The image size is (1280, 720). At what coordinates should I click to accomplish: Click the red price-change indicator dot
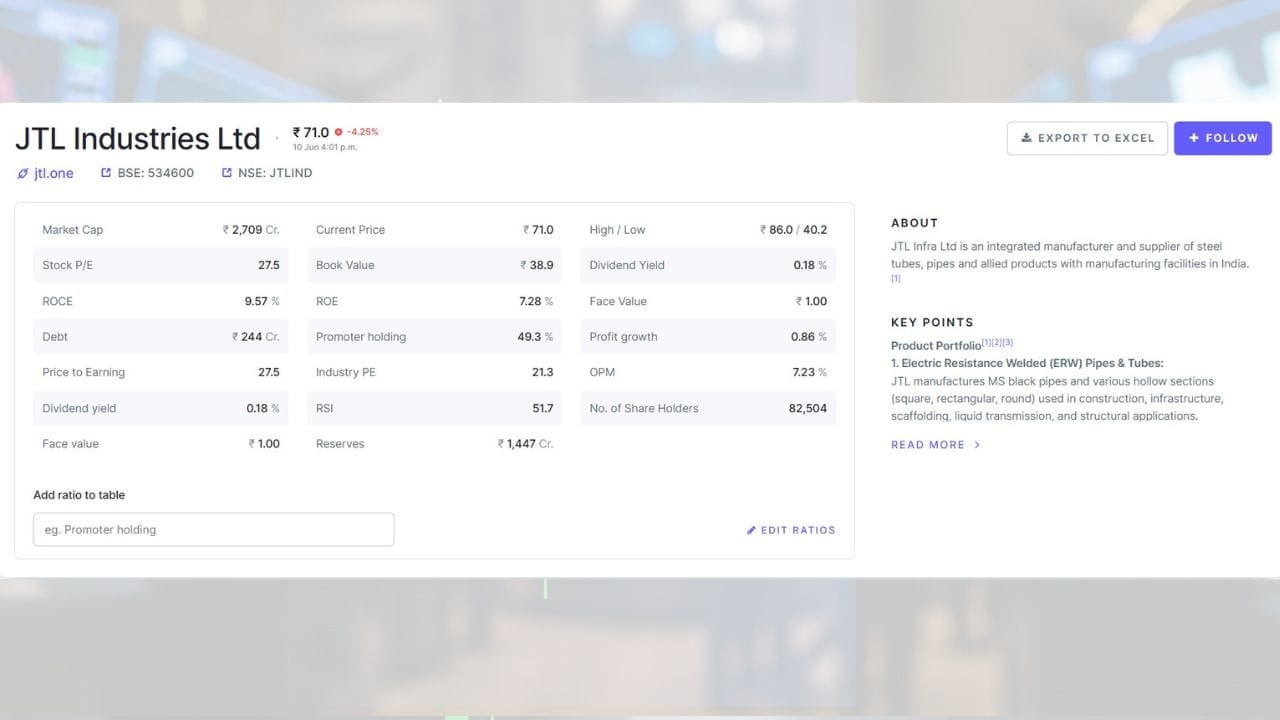pos(339,132)
